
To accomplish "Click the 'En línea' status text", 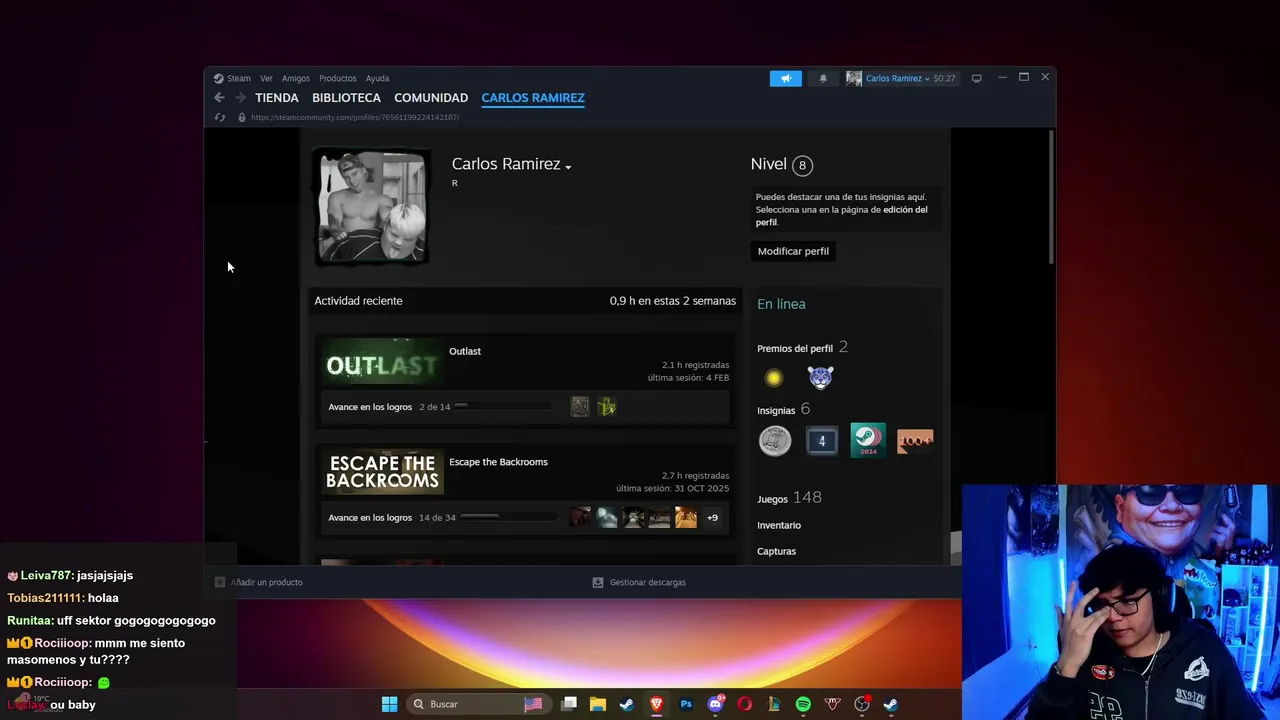I will click(x=781, y=304).
